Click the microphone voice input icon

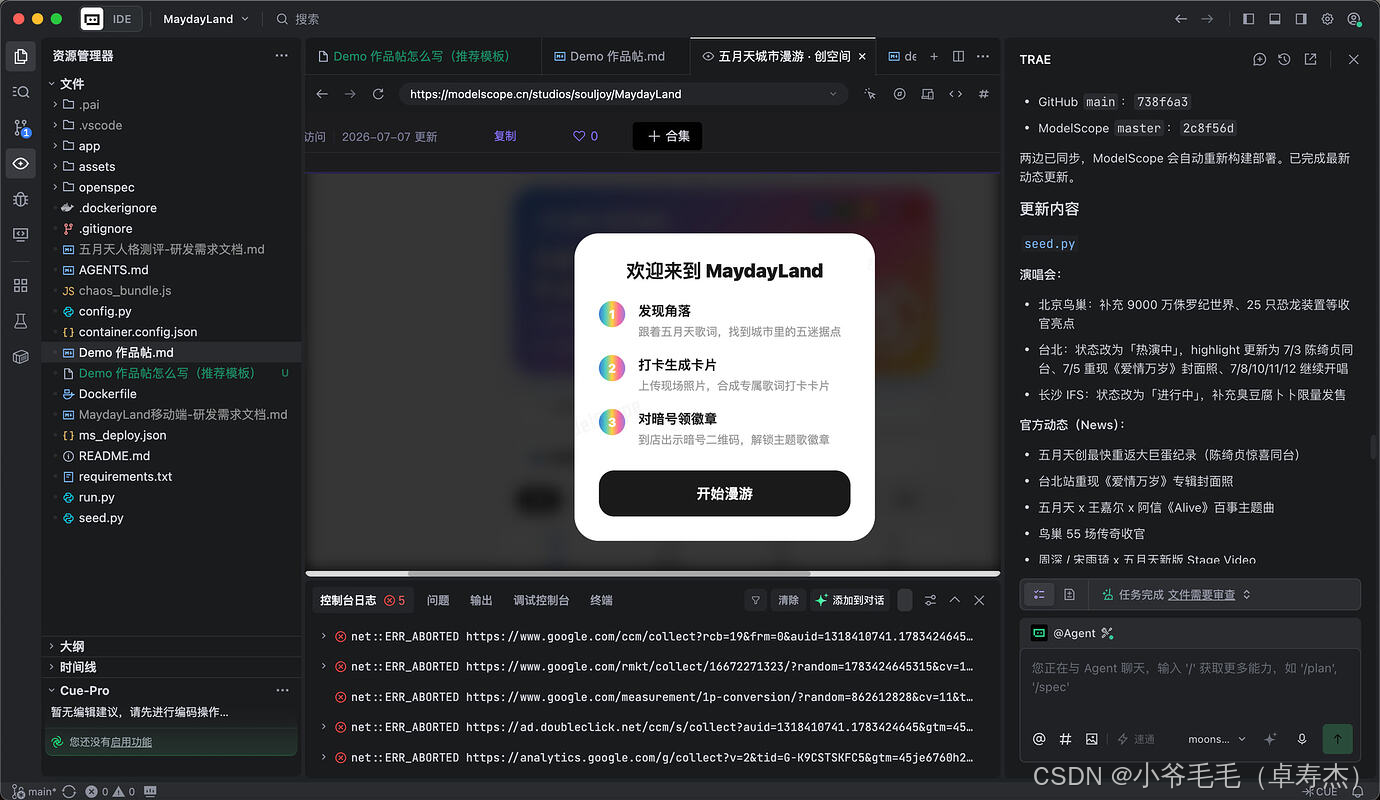point(1302,739)
